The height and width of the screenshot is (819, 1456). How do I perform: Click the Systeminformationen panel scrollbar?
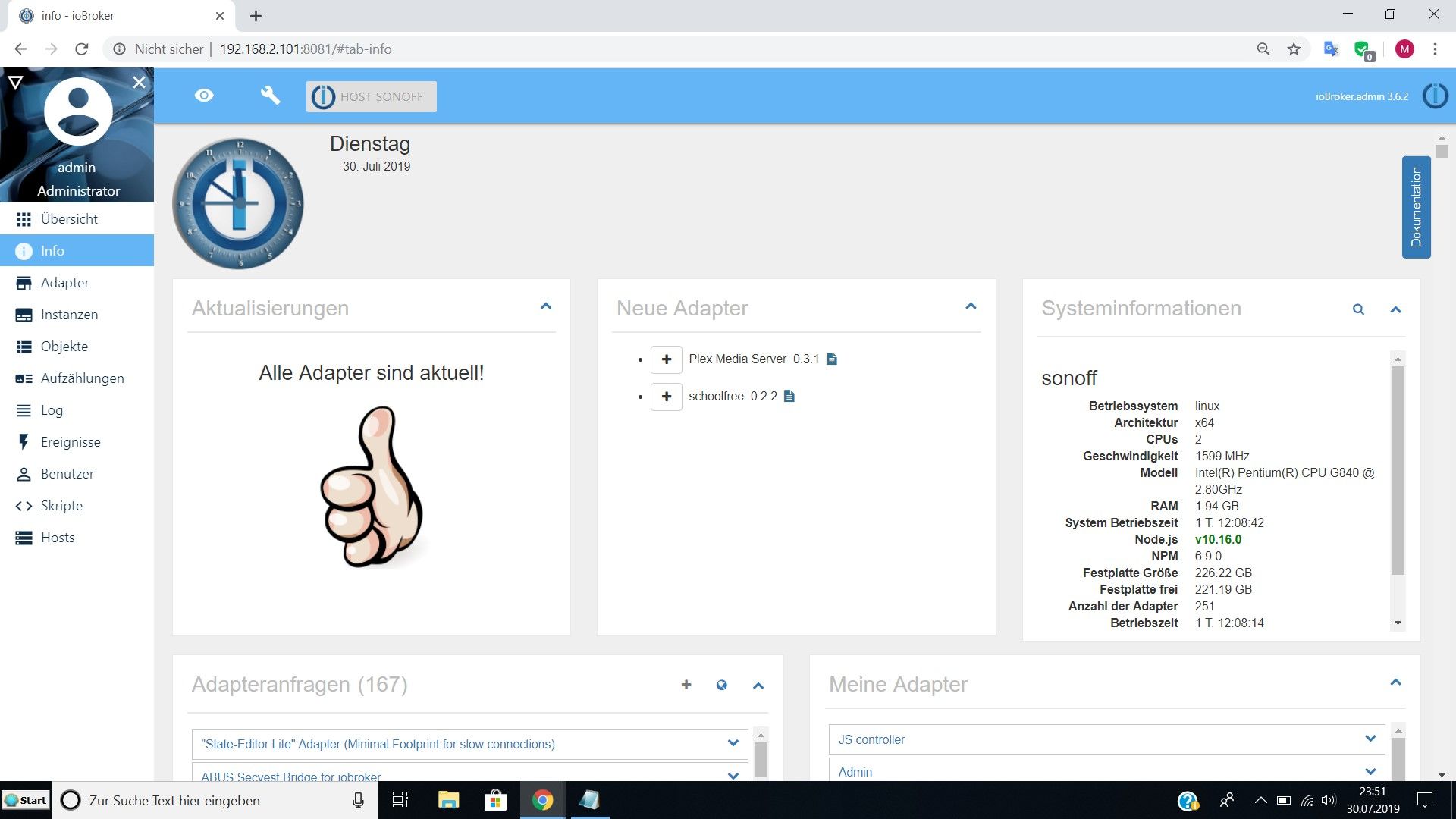pos(1398,470)
